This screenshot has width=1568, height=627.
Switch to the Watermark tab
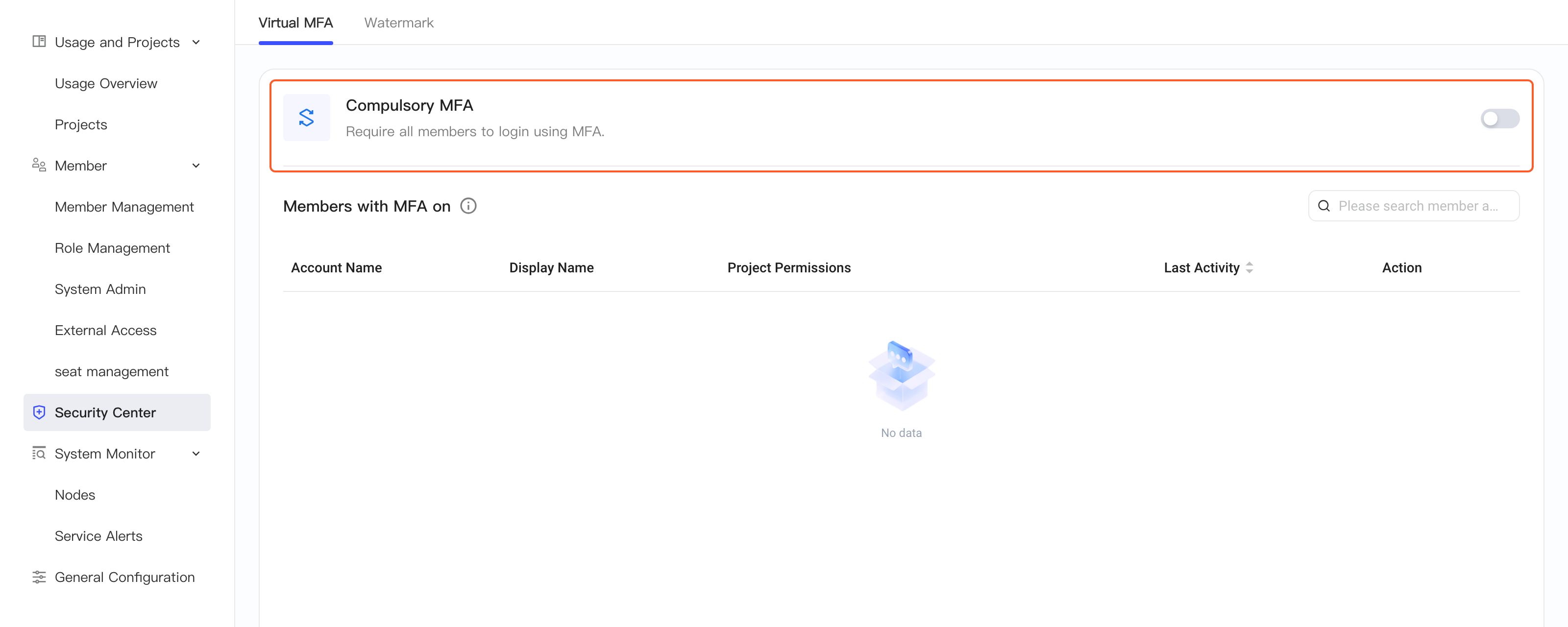(399, 23)
